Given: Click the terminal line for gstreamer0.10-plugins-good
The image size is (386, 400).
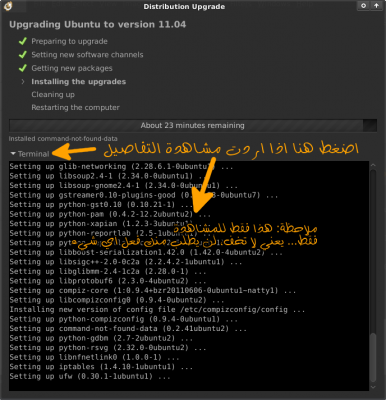Looking at the screenshot, I should [x=144, y=195].
